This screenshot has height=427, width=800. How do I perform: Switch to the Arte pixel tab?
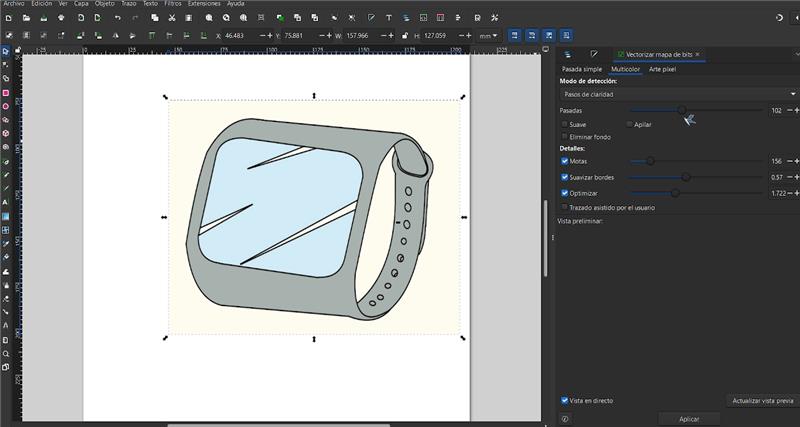tap(662, 69)
